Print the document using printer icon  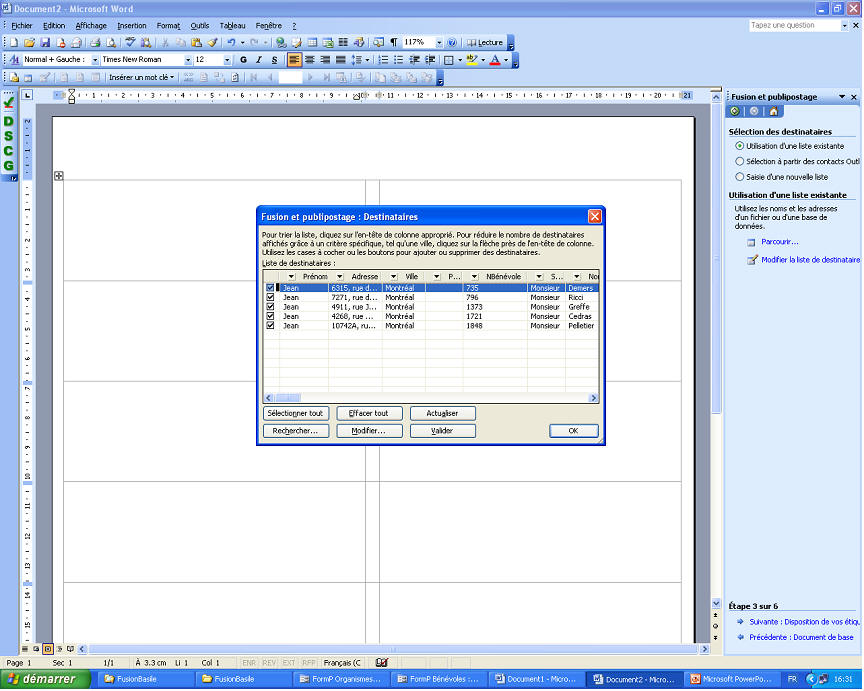(x=95, y=42)
